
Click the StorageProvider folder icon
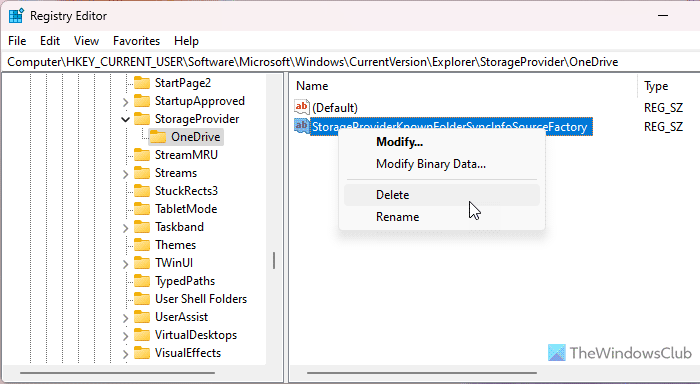pos(142,119)
